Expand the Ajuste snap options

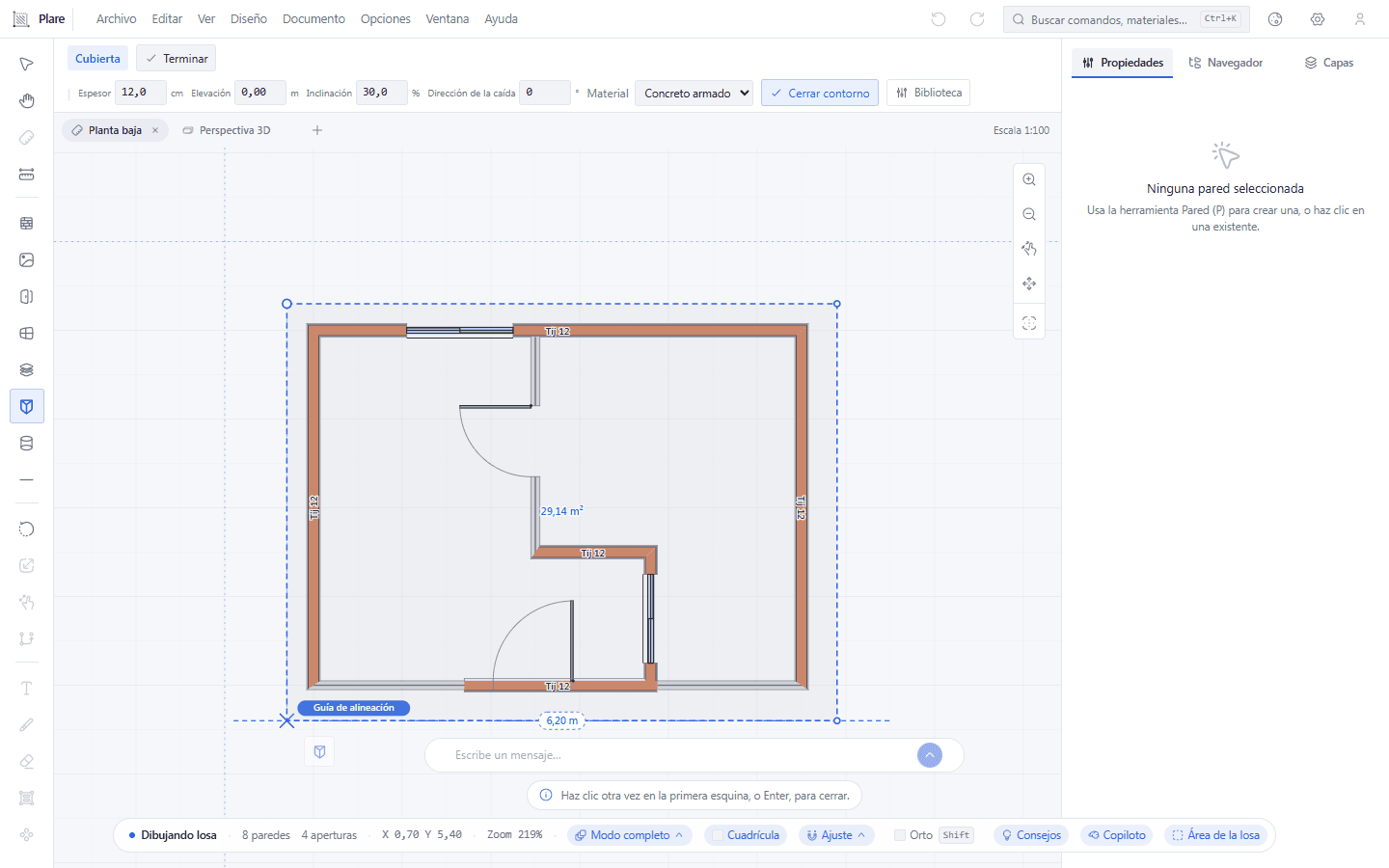[836, 835]
